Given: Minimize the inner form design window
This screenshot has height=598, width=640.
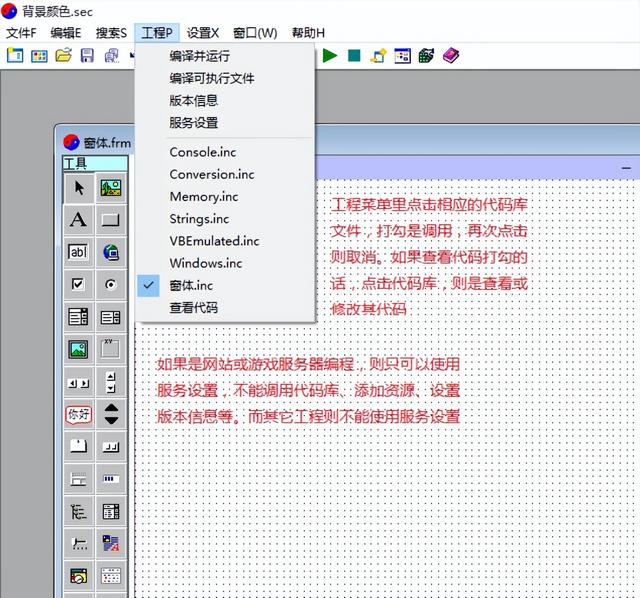Looking at the screenshot, I should 626,168.
